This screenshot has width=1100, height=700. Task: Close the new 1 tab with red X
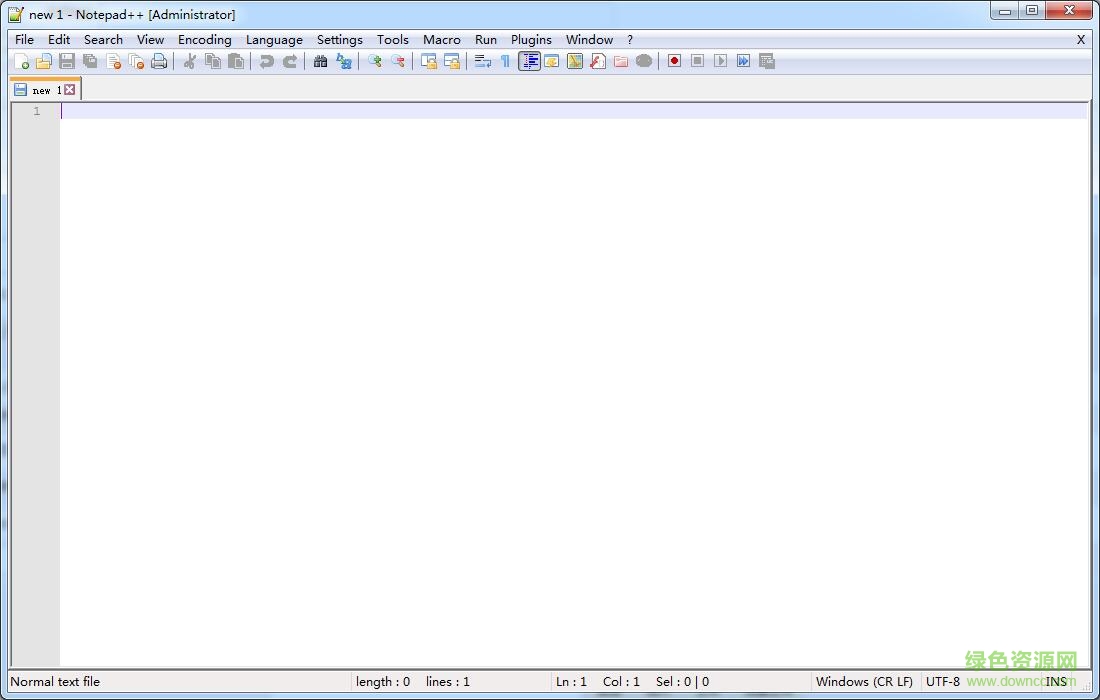pyautogui.click(x=70, y=90)
